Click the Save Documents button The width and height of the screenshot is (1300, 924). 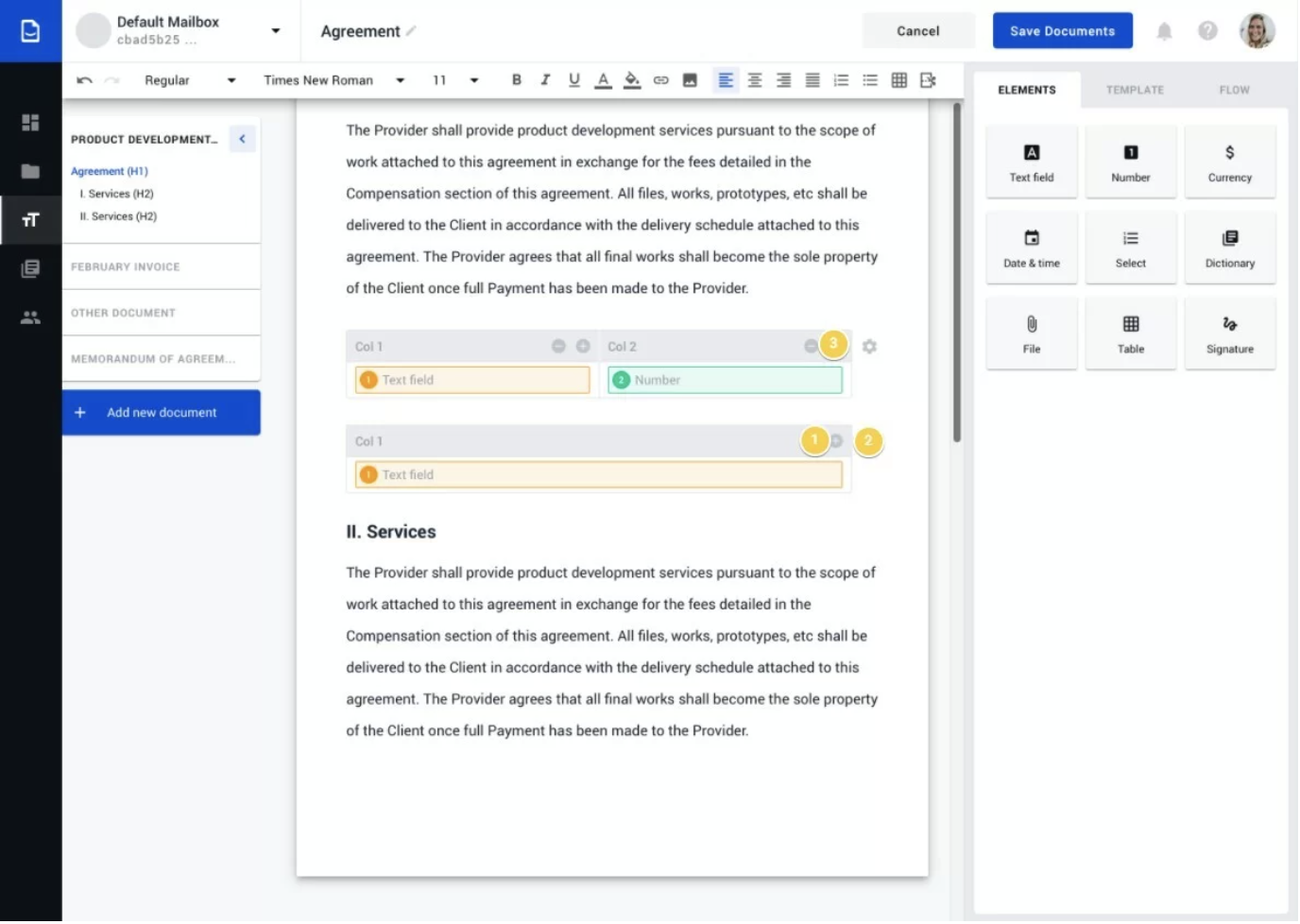point(1062,30)
